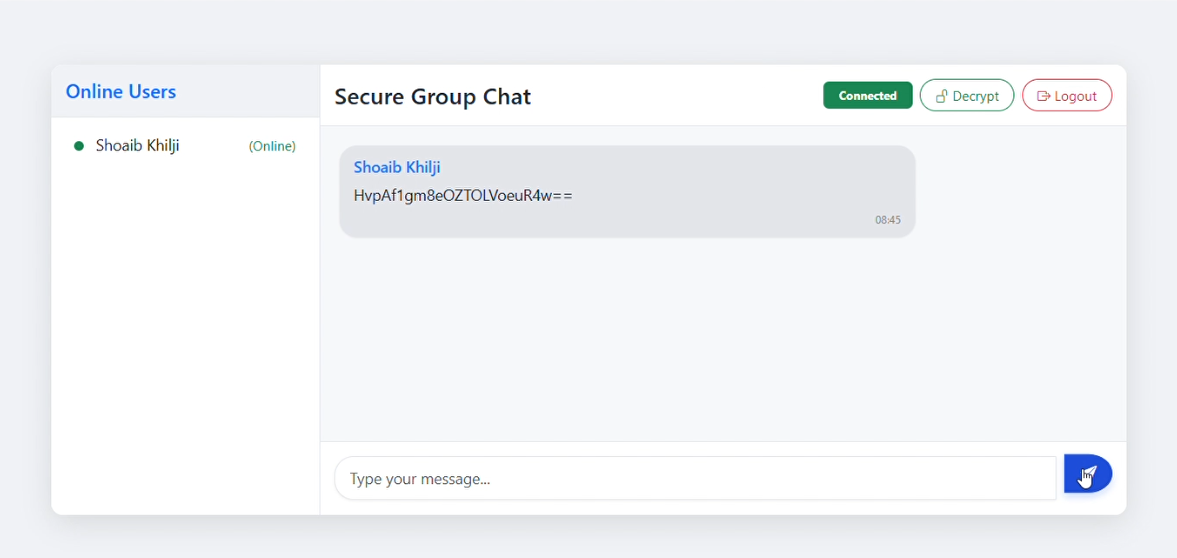This screenshot has height=558, width=1177.
Task: Click the 'Online Users' sidebar heading
Action: (121, 92)
